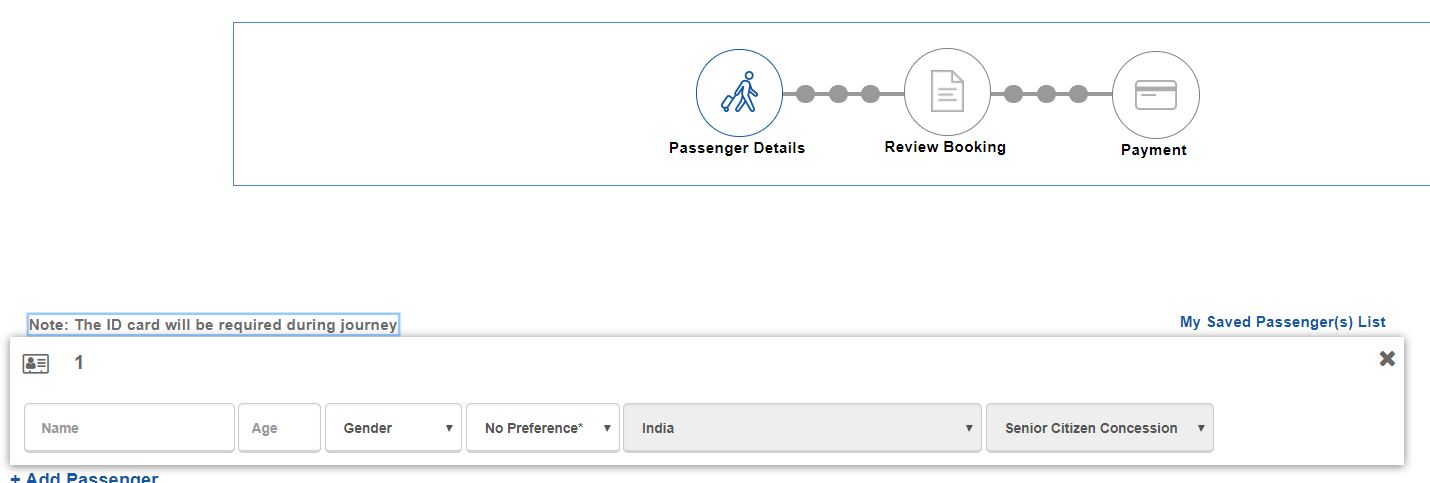Open My Saved Passenger(s) List
The image size is (1430, 483).
(x=1282, y=322)
